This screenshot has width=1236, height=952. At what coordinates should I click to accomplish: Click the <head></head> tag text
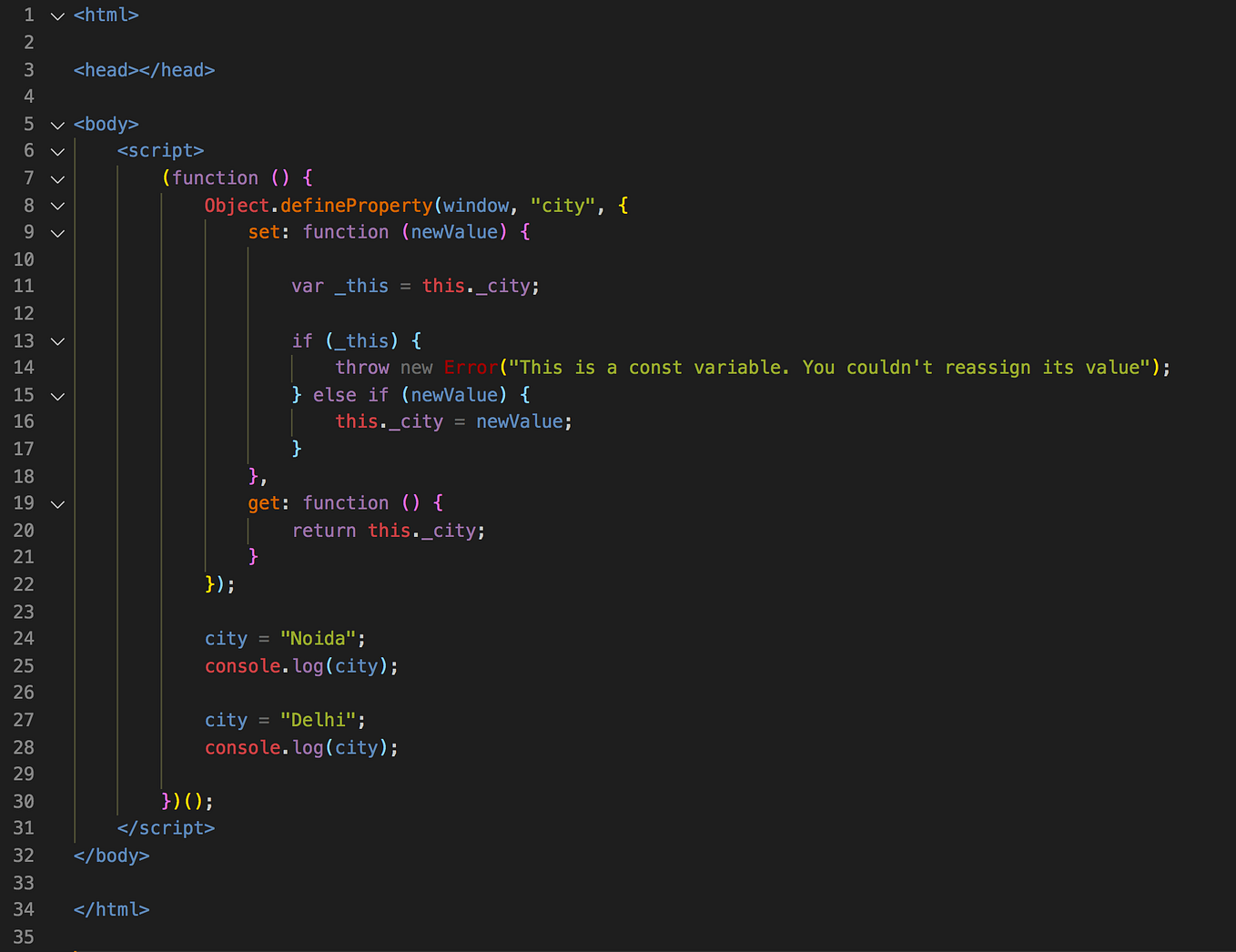(x=144, y=70)
